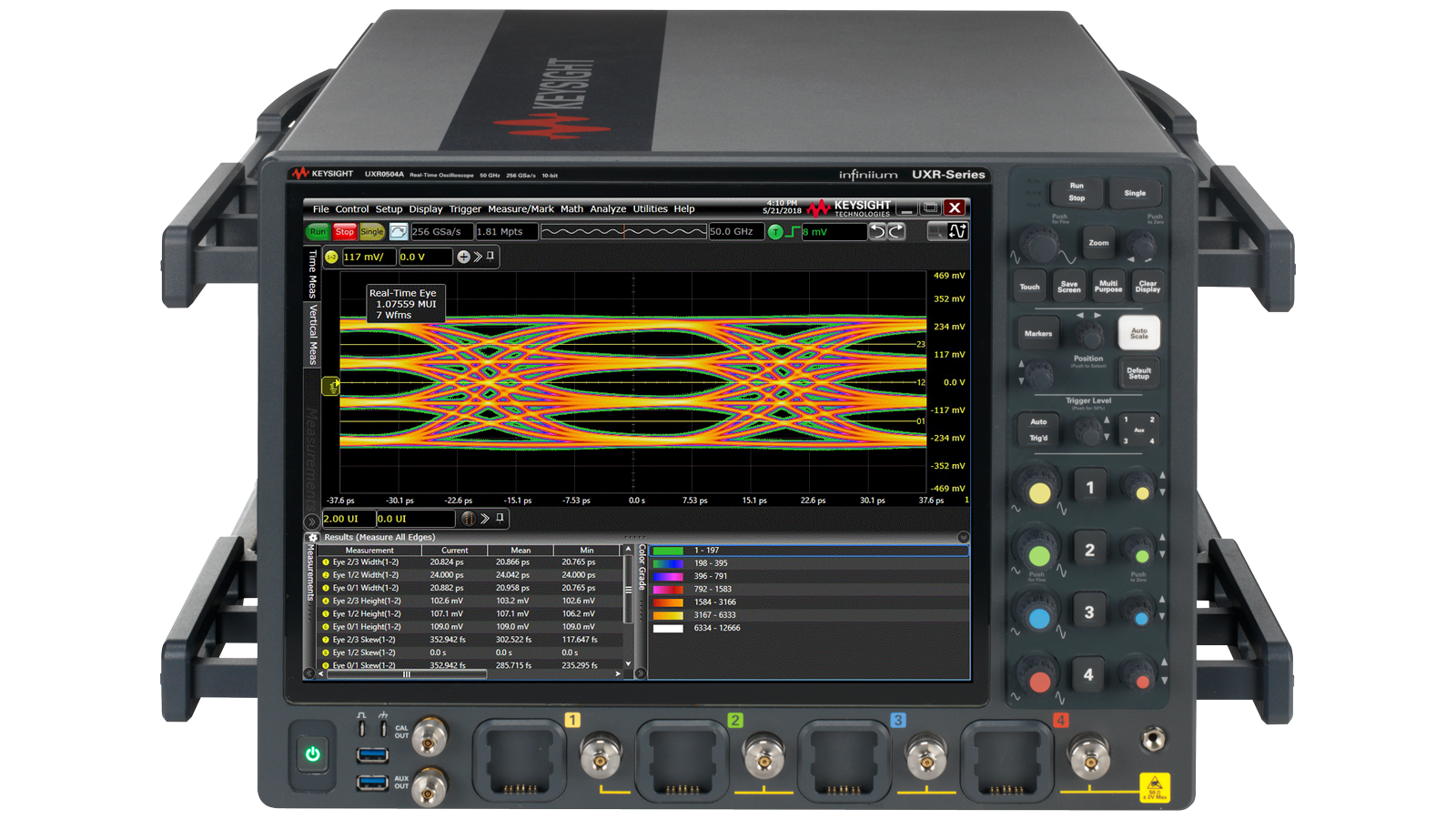This screenshot has height=819, width=1456.
Task: Pin the vertical scale toolbar
Action: (491, 257)
